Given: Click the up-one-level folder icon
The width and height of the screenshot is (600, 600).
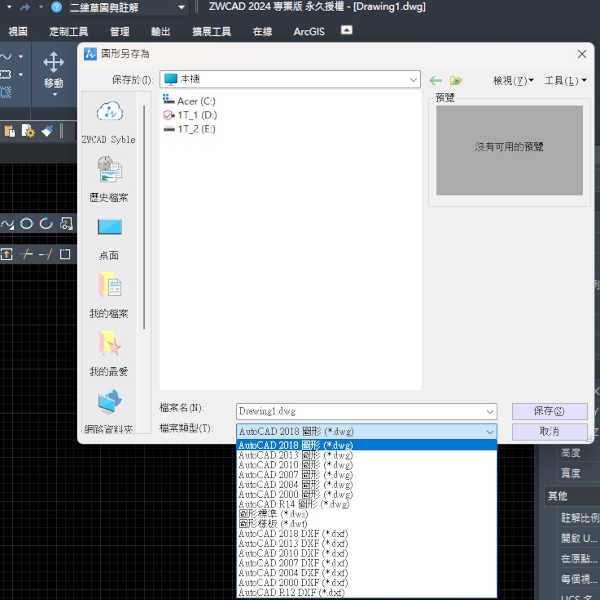Looking at the screenshot, I should tap(456, 80).
